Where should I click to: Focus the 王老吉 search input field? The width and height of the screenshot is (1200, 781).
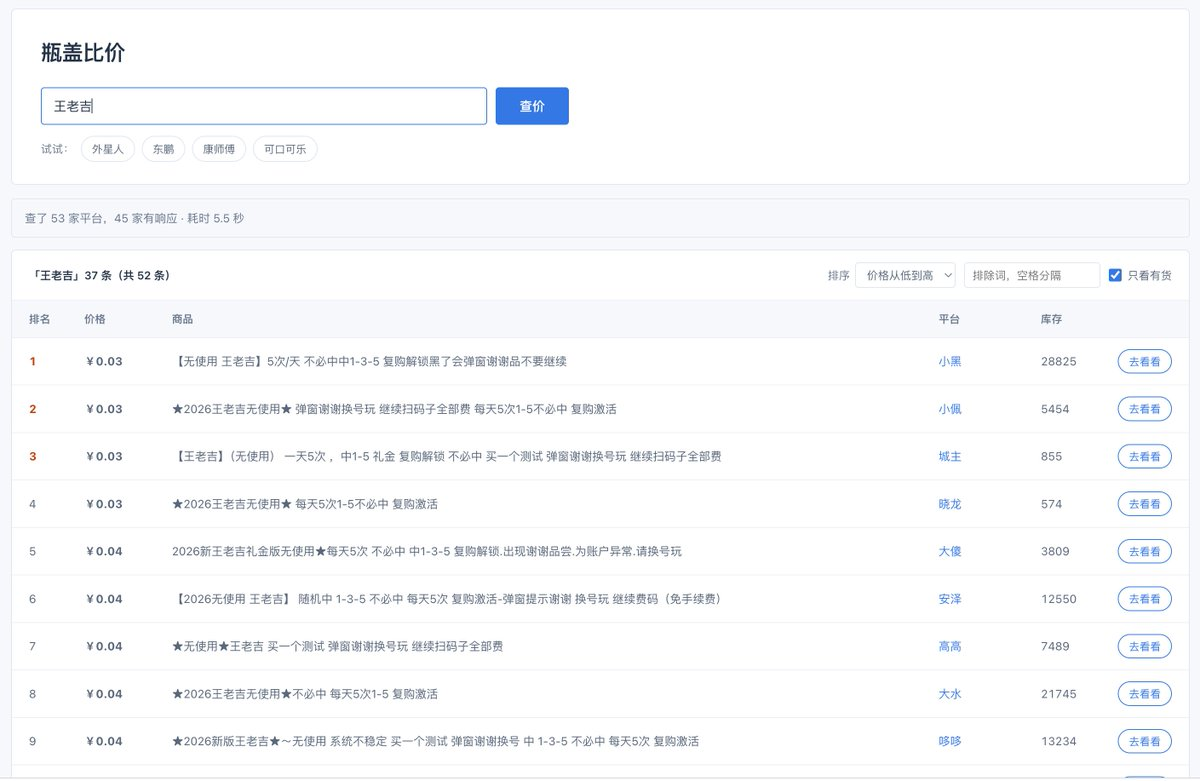coord(264,106)
